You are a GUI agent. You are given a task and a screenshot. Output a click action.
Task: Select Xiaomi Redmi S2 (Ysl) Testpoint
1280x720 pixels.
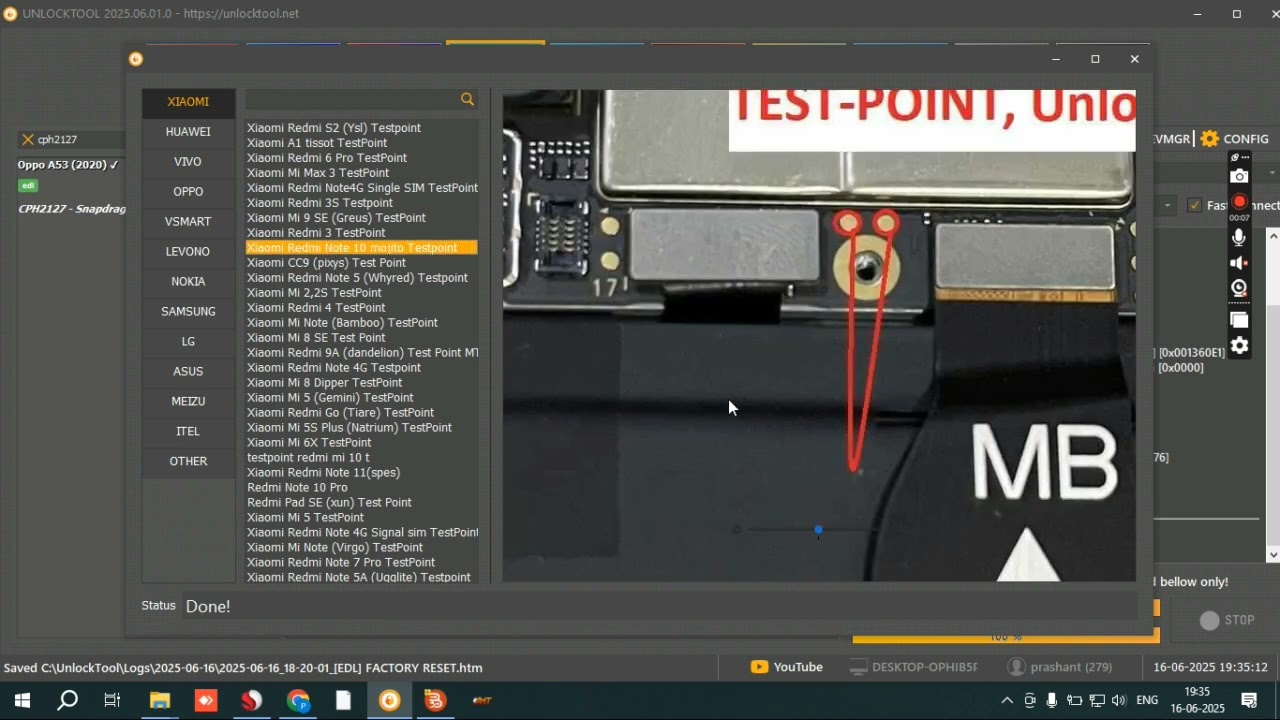(x=334, y=128)
